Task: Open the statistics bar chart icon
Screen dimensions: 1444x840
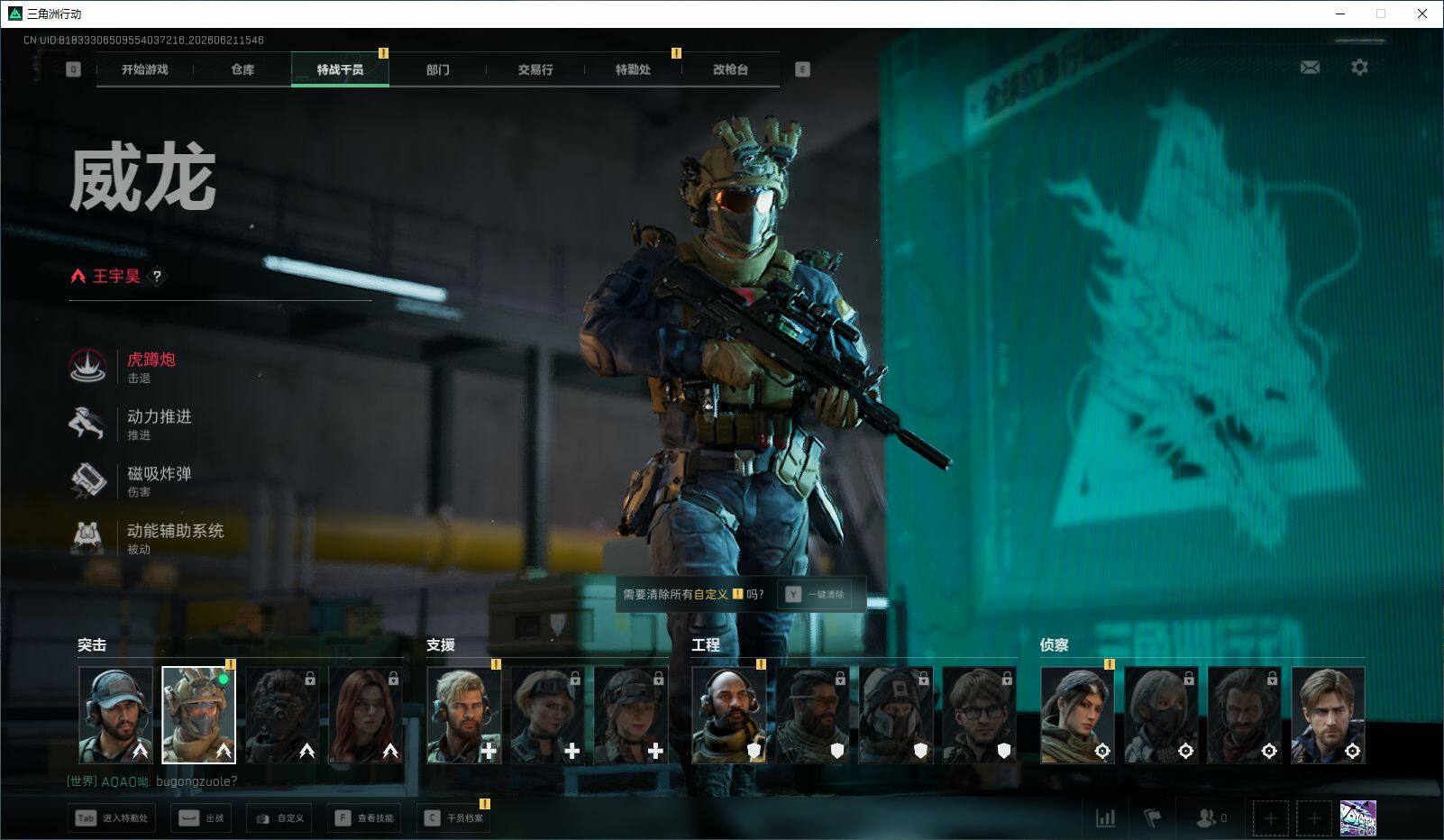Action: (x=1105, y=817)
